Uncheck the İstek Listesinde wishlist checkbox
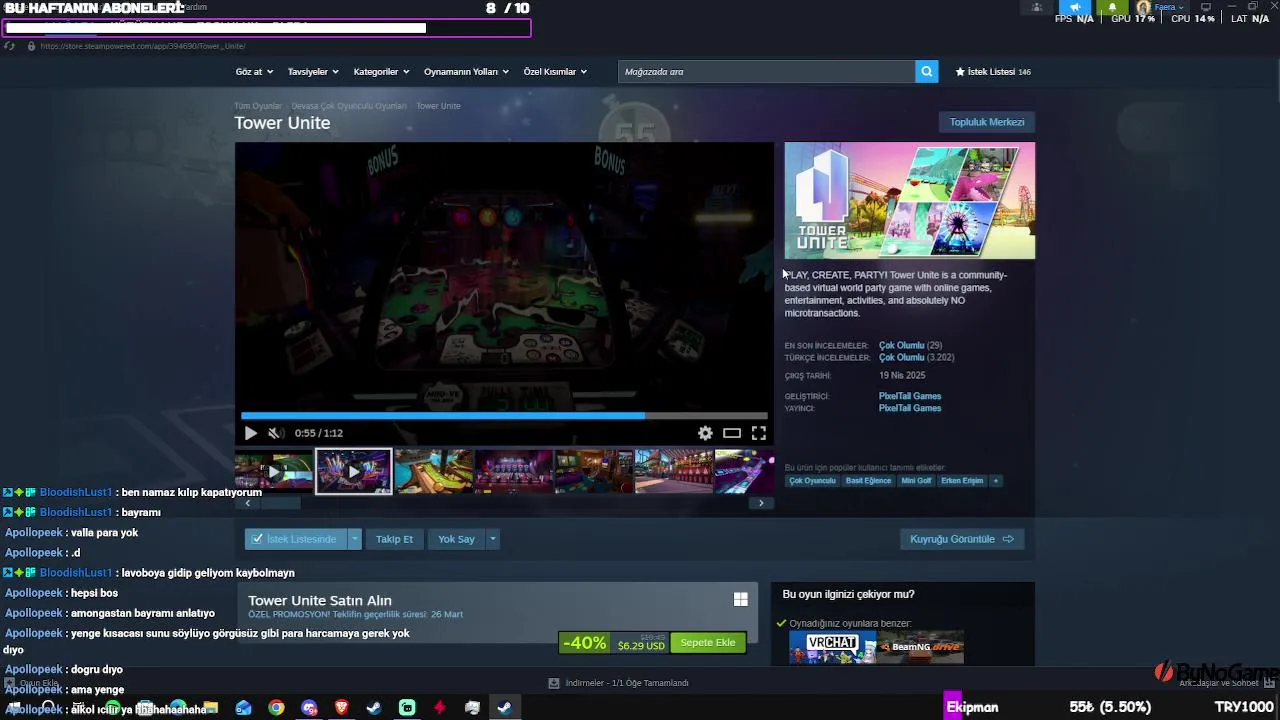 click(x=257, y=539)
